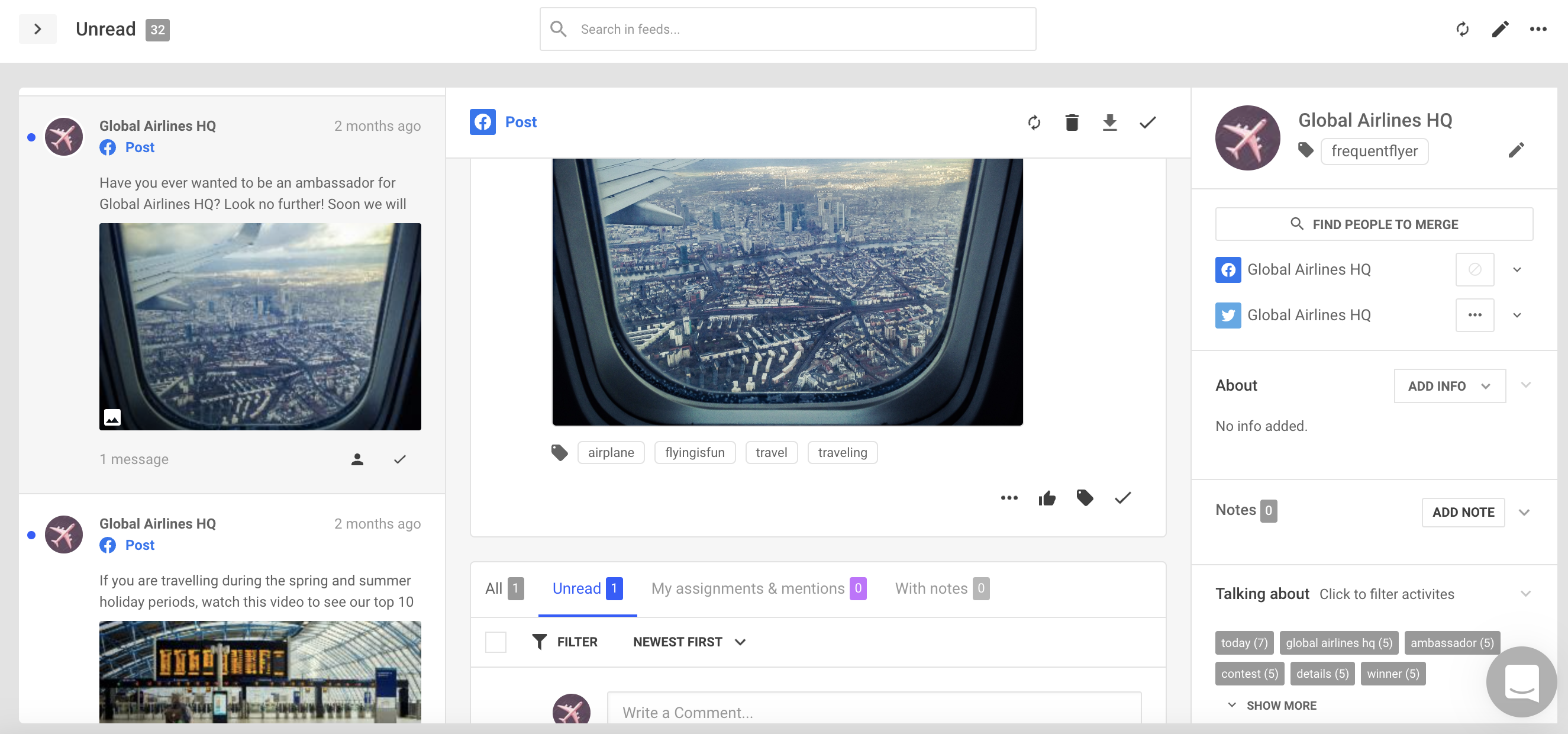
Task: Switch to the With notes tab
Action: pyautogui.click(x=941, y=588)
